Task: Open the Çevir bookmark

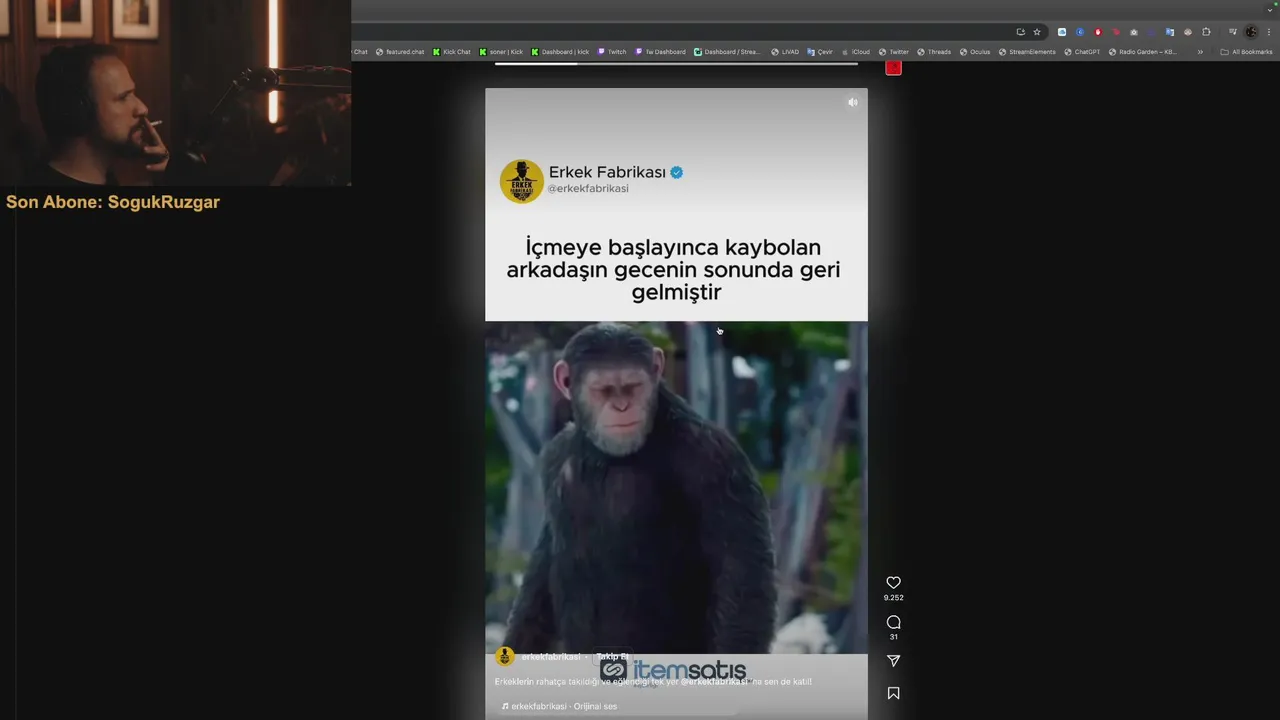Action: click(x=819, y=52)
